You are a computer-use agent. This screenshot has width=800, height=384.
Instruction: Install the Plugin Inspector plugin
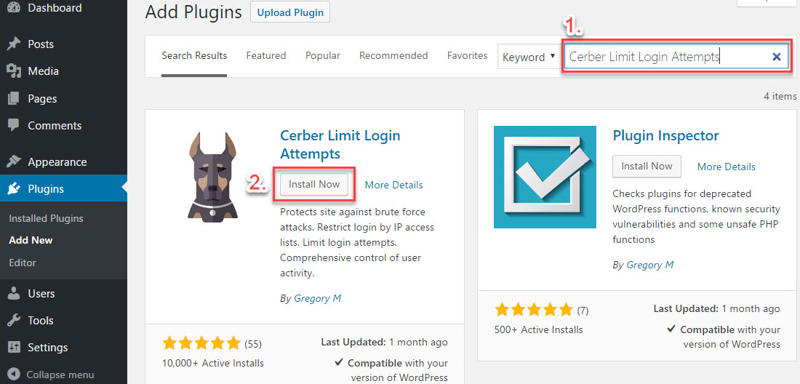[x=646, y=166]
